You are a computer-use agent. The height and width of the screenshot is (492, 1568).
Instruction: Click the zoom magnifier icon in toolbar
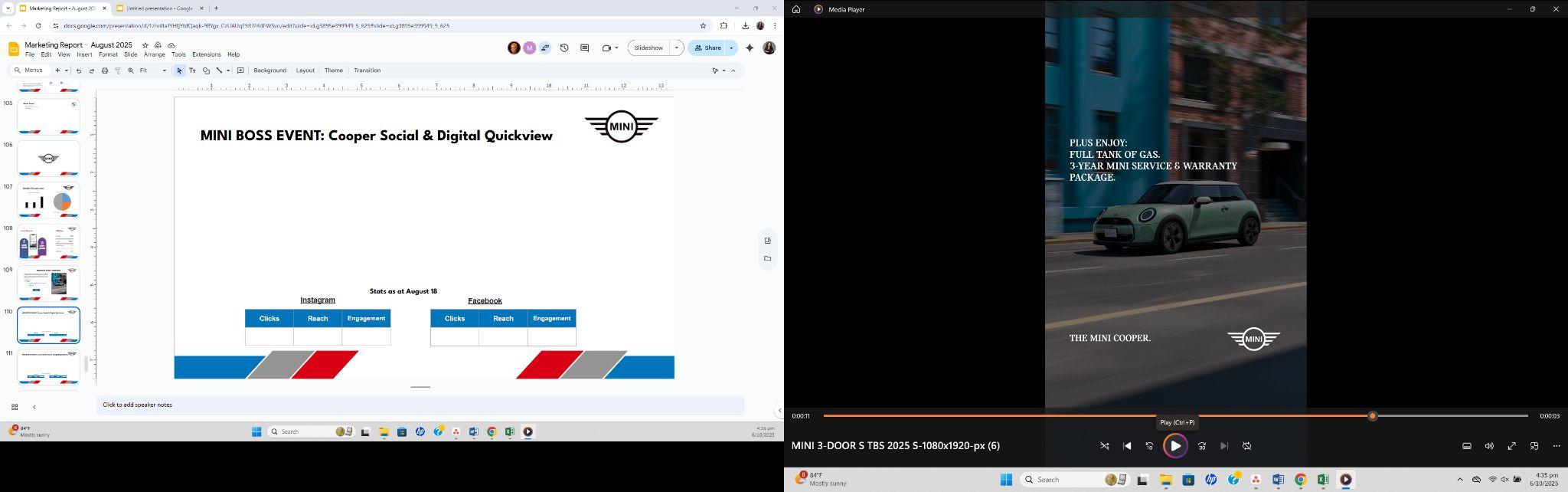[x=131, y=71]
